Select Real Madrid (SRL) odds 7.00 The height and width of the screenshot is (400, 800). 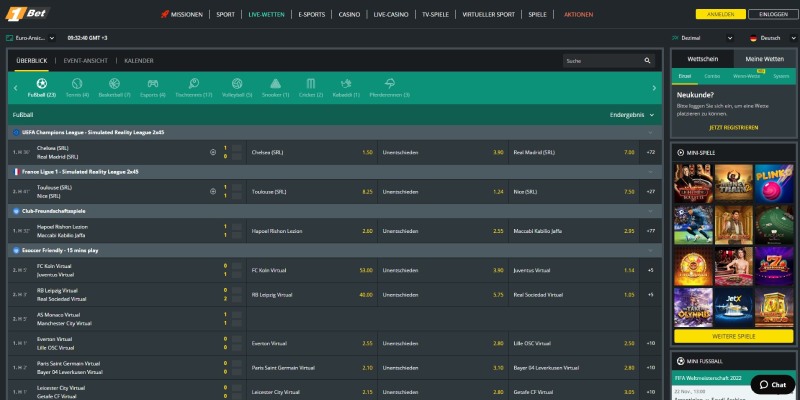pyautogui.click(x=574, y=152)
